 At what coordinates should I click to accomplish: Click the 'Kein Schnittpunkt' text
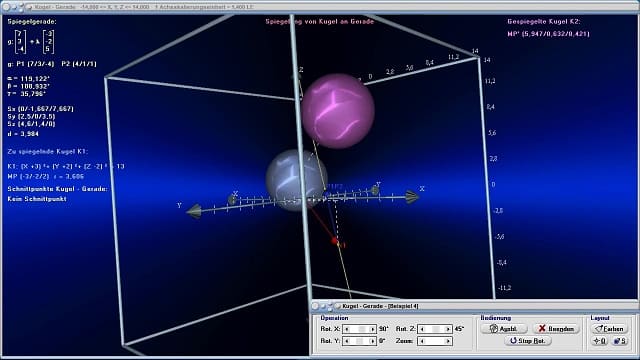[37, 199]
